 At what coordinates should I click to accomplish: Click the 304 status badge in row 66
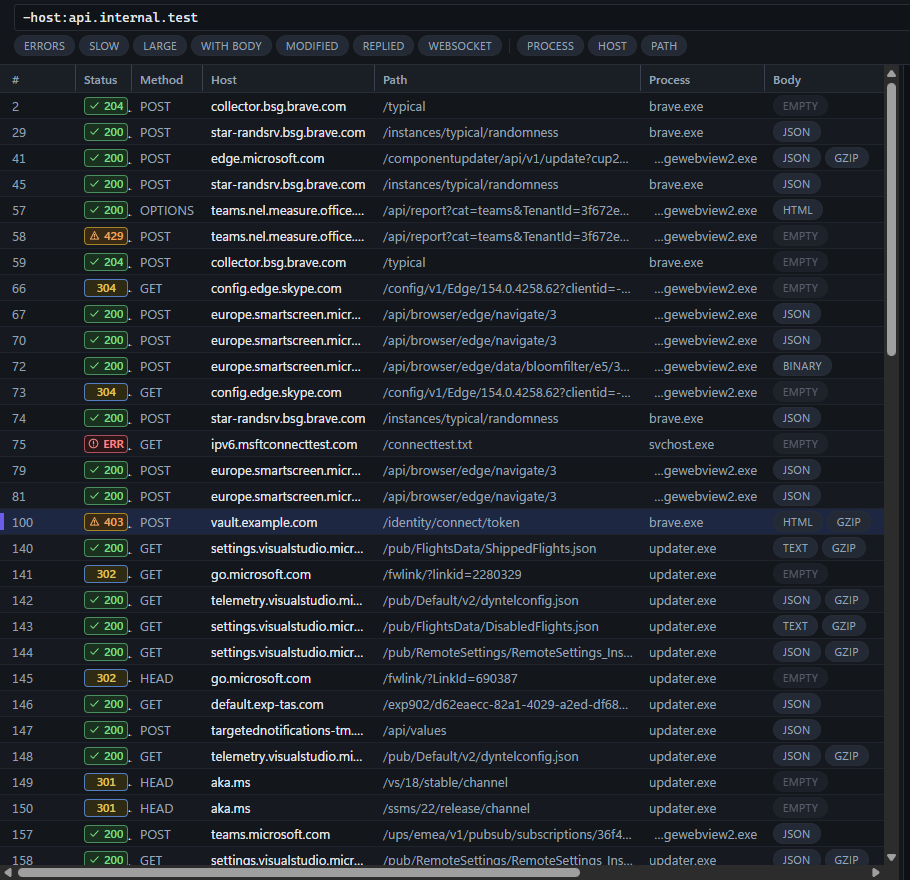point(106,288)
